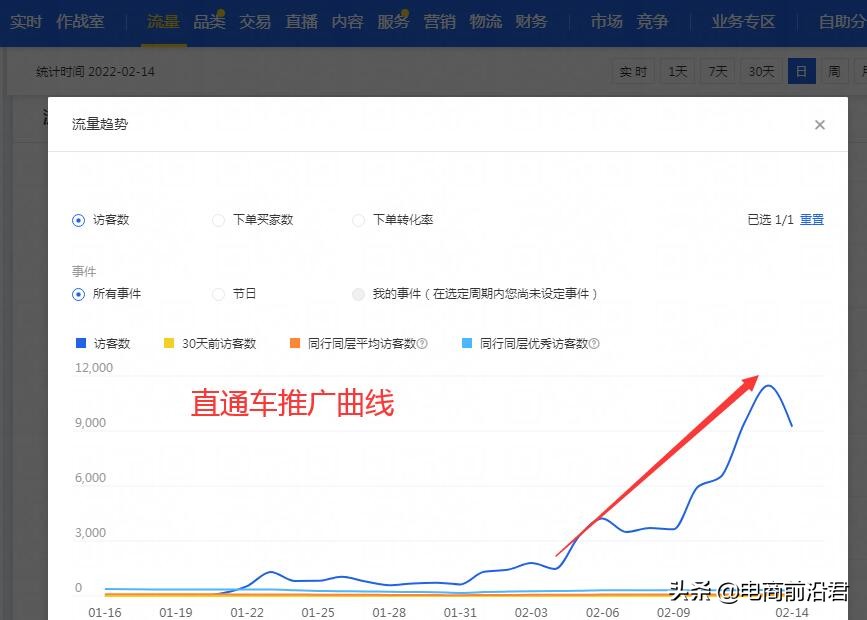
Task: Click the 重置 reset link
Action: (x=811, y=220)
